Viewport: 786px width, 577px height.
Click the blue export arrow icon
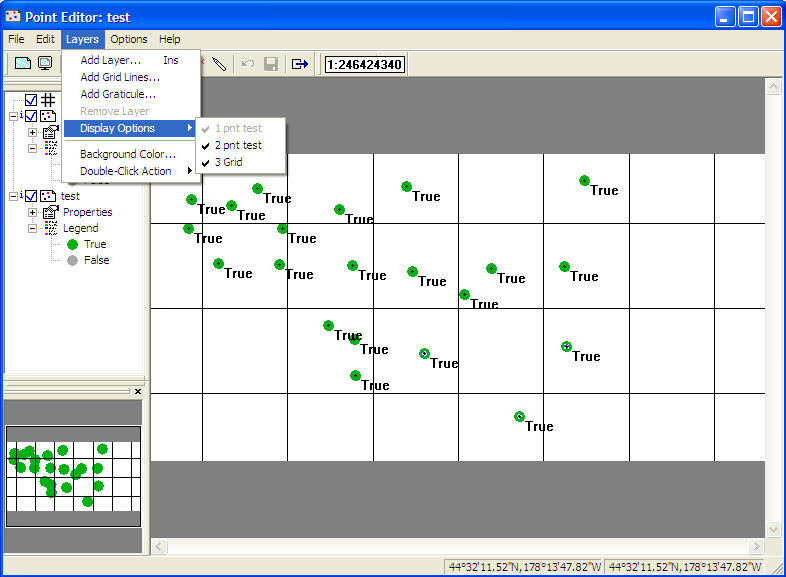coord(300,64)
